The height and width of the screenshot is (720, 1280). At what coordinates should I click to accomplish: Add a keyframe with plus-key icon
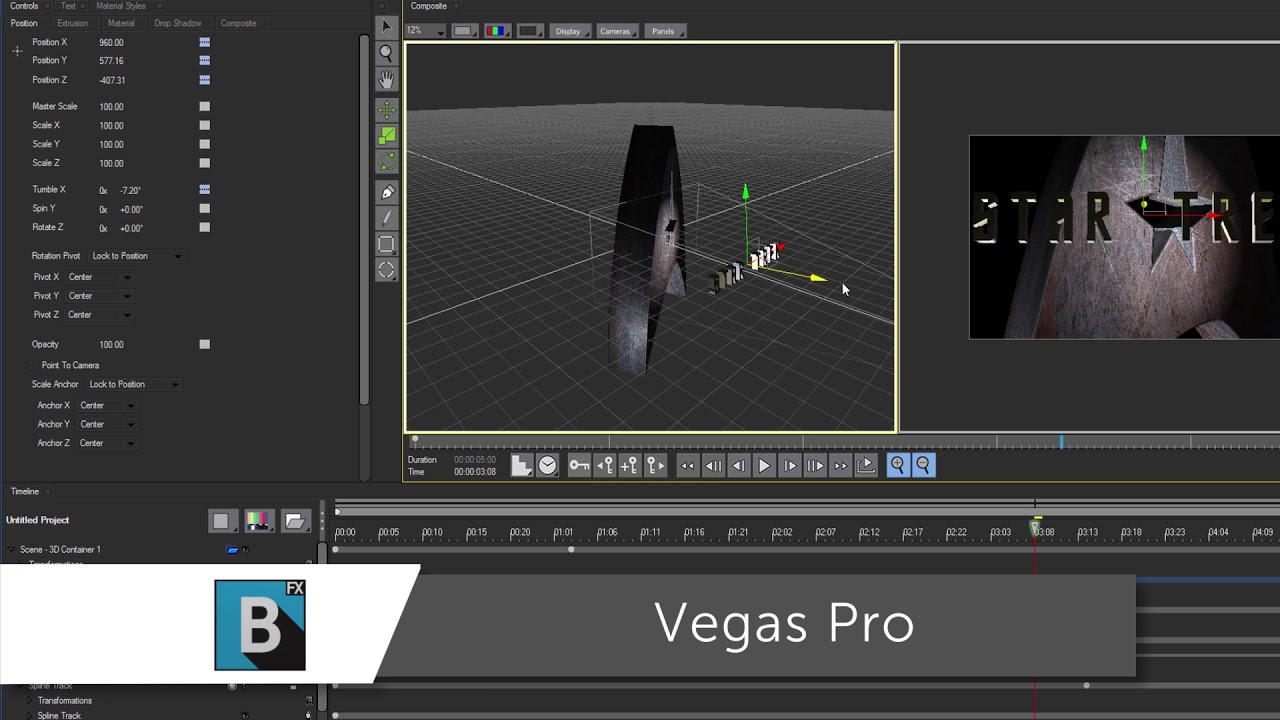(630, 465)
